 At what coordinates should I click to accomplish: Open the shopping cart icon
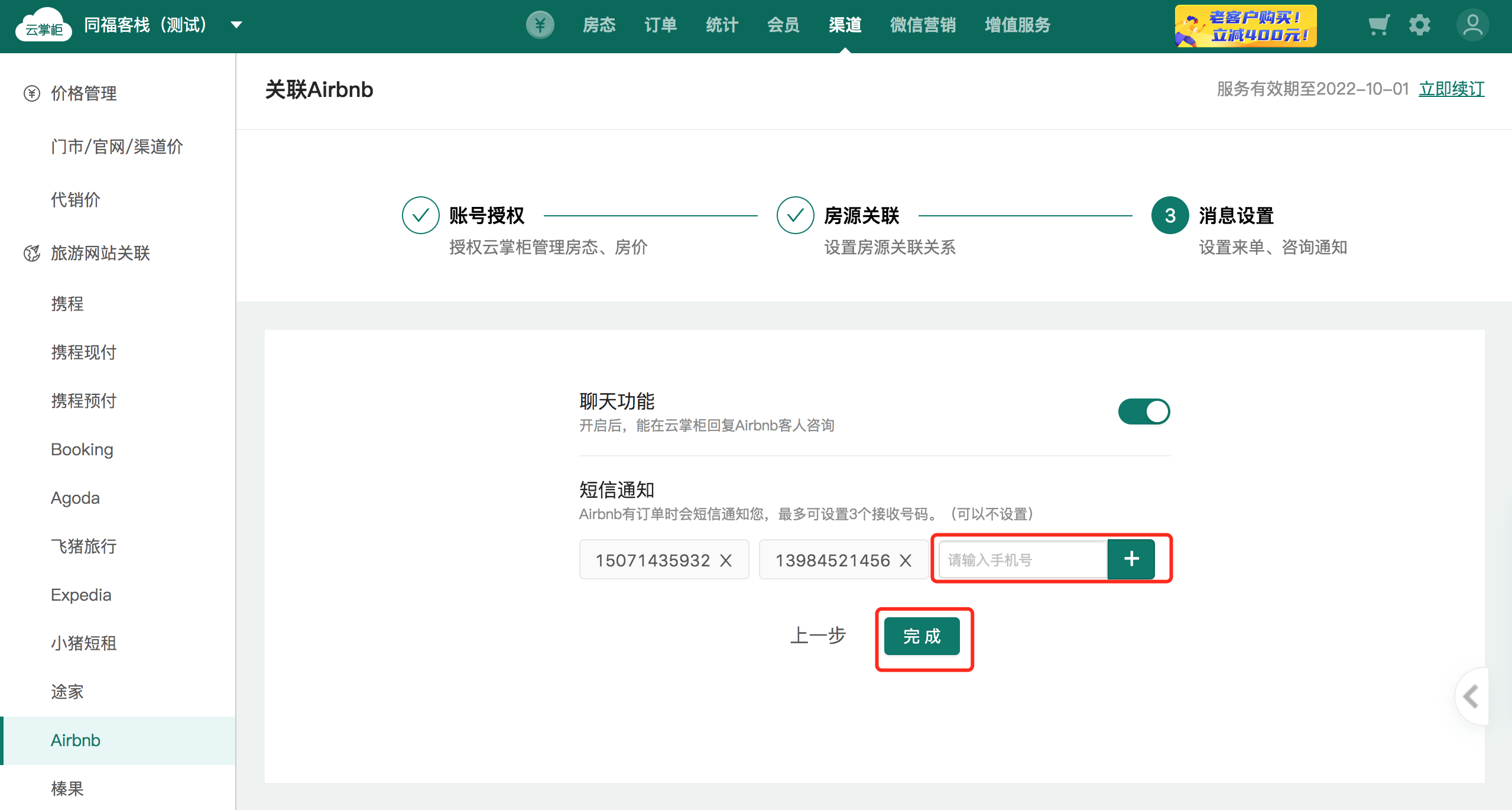pos(1378,25)
